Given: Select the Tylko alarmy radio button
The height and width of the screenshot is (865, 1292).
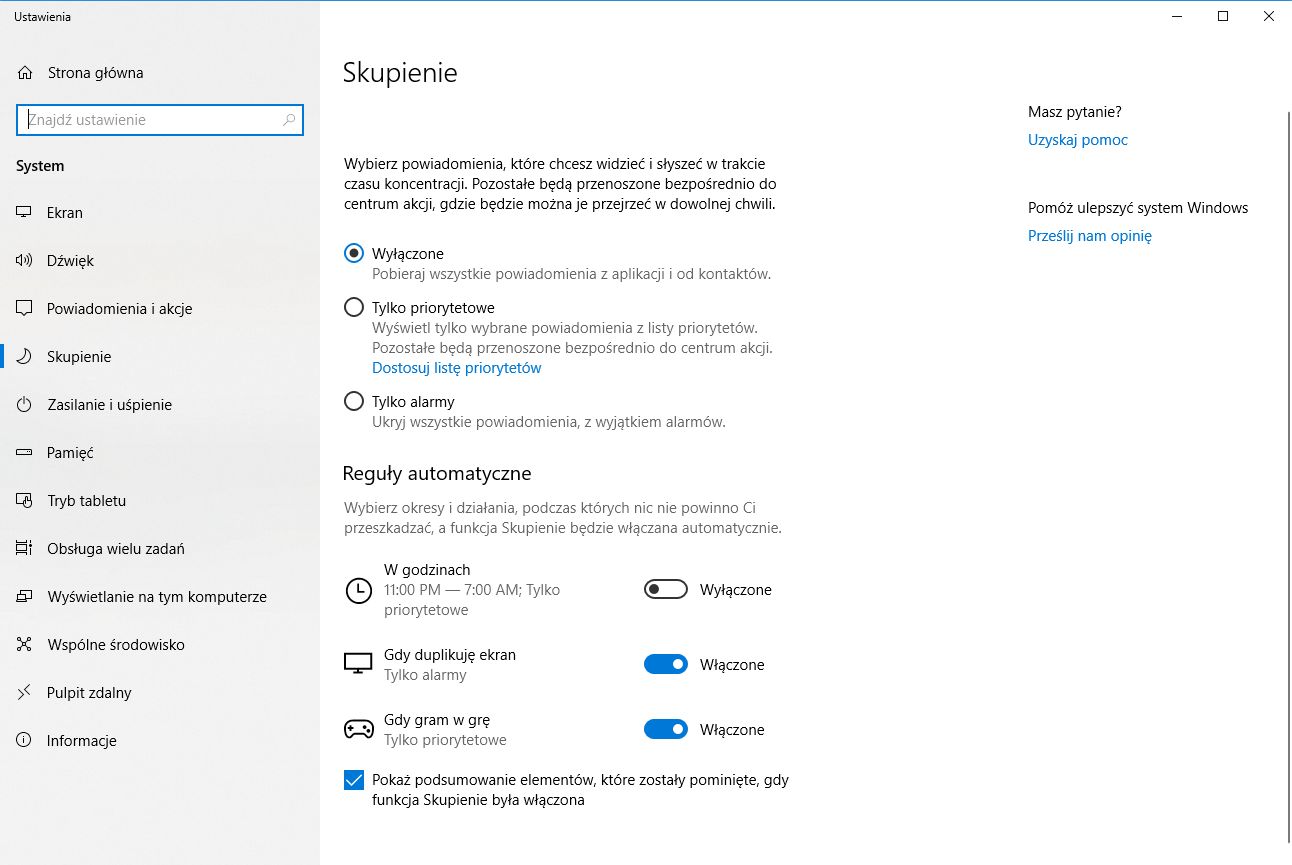Looking at the screenshot, I should pyautogui.click(x=354, y=402).
